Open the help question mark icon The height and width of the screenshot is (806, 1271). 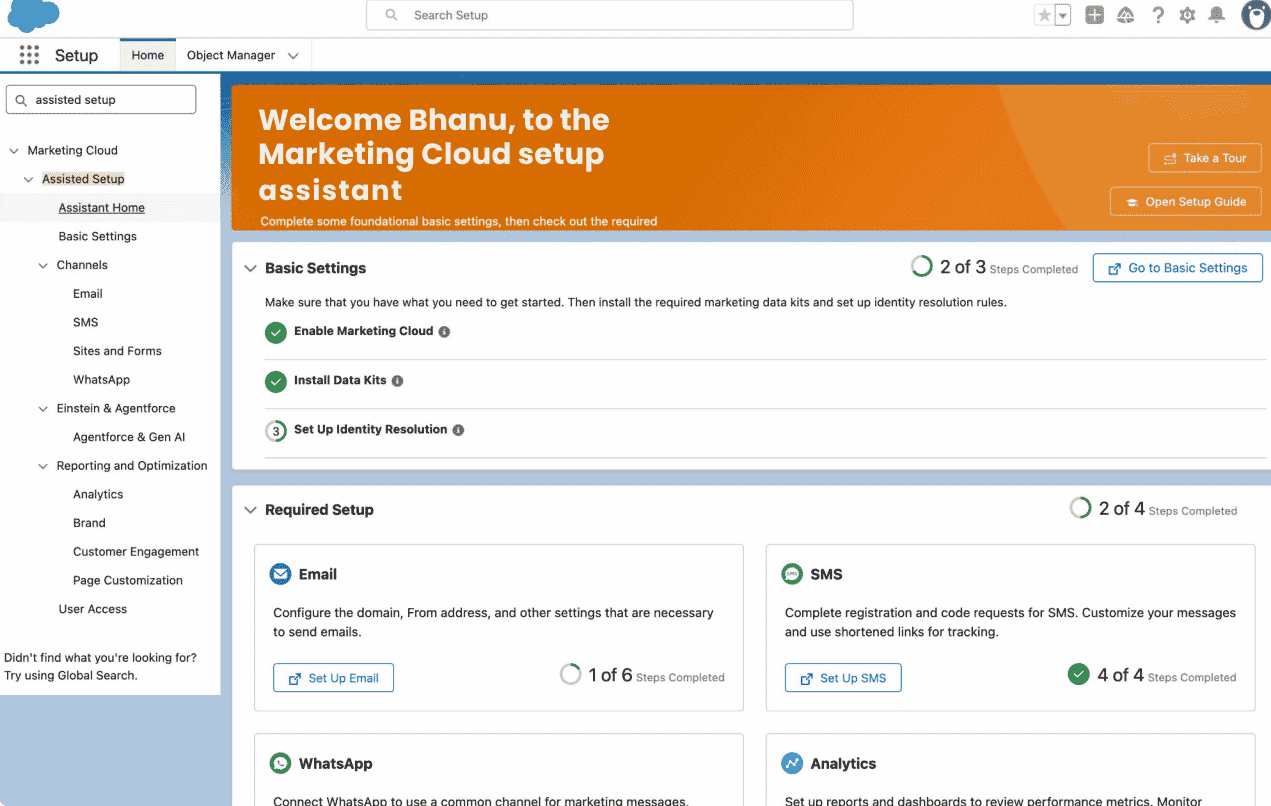pos(1158,15)
